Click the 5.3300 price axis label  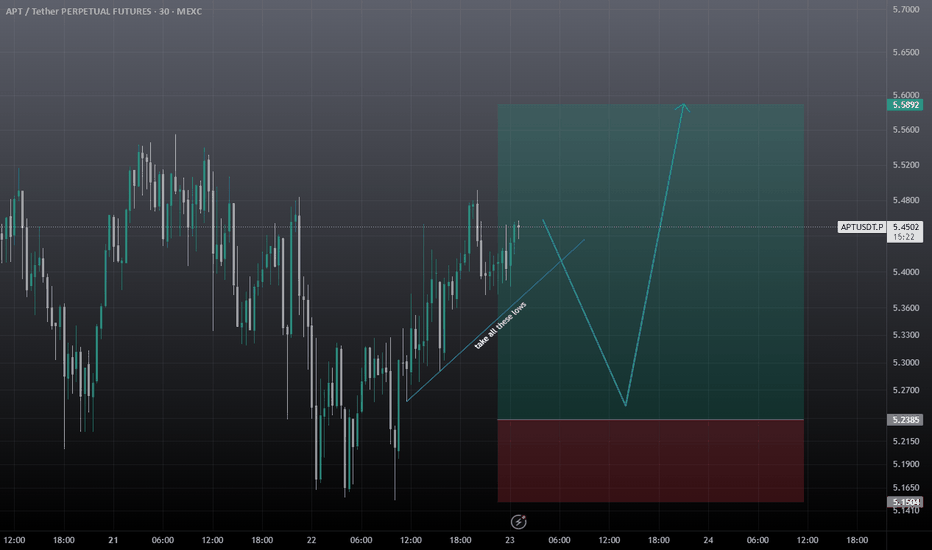[906, 335]
